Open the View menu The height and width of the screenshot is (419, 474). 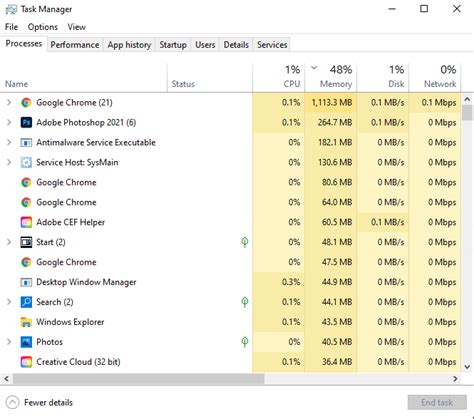point(77,27)
